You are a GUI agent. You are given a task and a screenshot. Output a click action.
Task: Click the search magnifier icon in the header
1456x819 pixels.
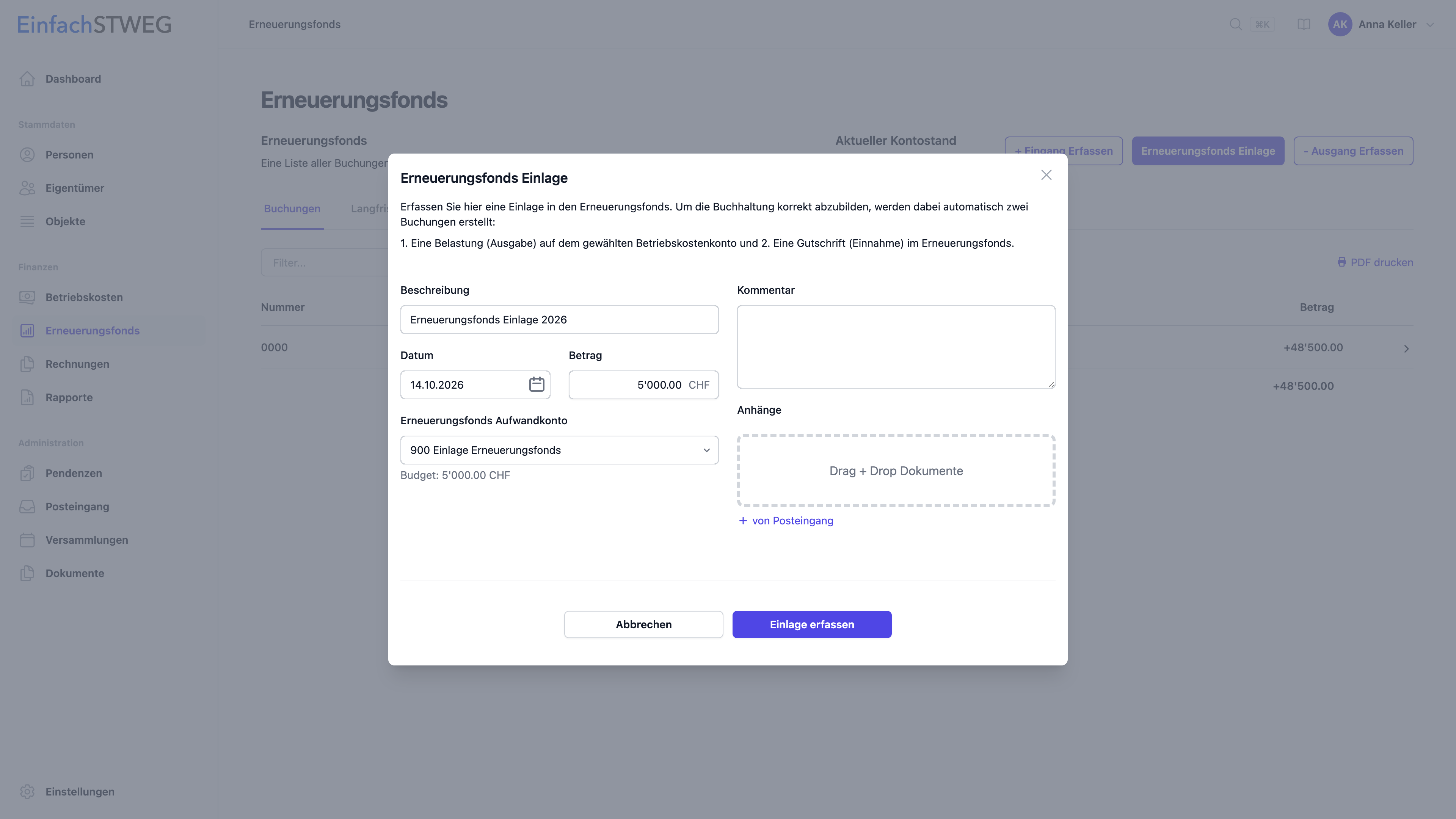[1236, 24]
